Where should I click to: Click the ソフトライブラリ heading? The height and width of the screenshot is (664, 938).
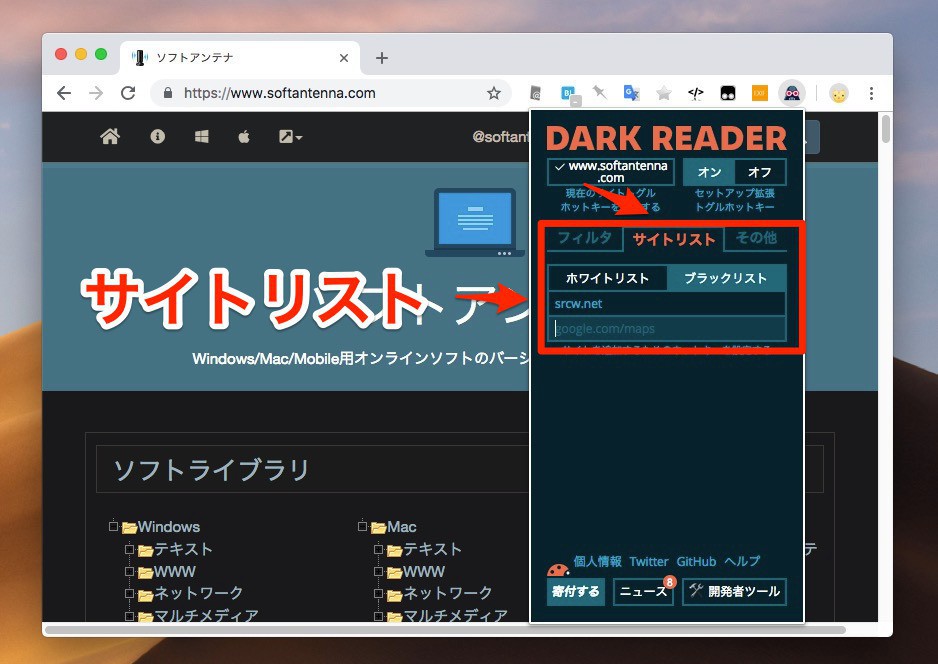tap(211, 470)
